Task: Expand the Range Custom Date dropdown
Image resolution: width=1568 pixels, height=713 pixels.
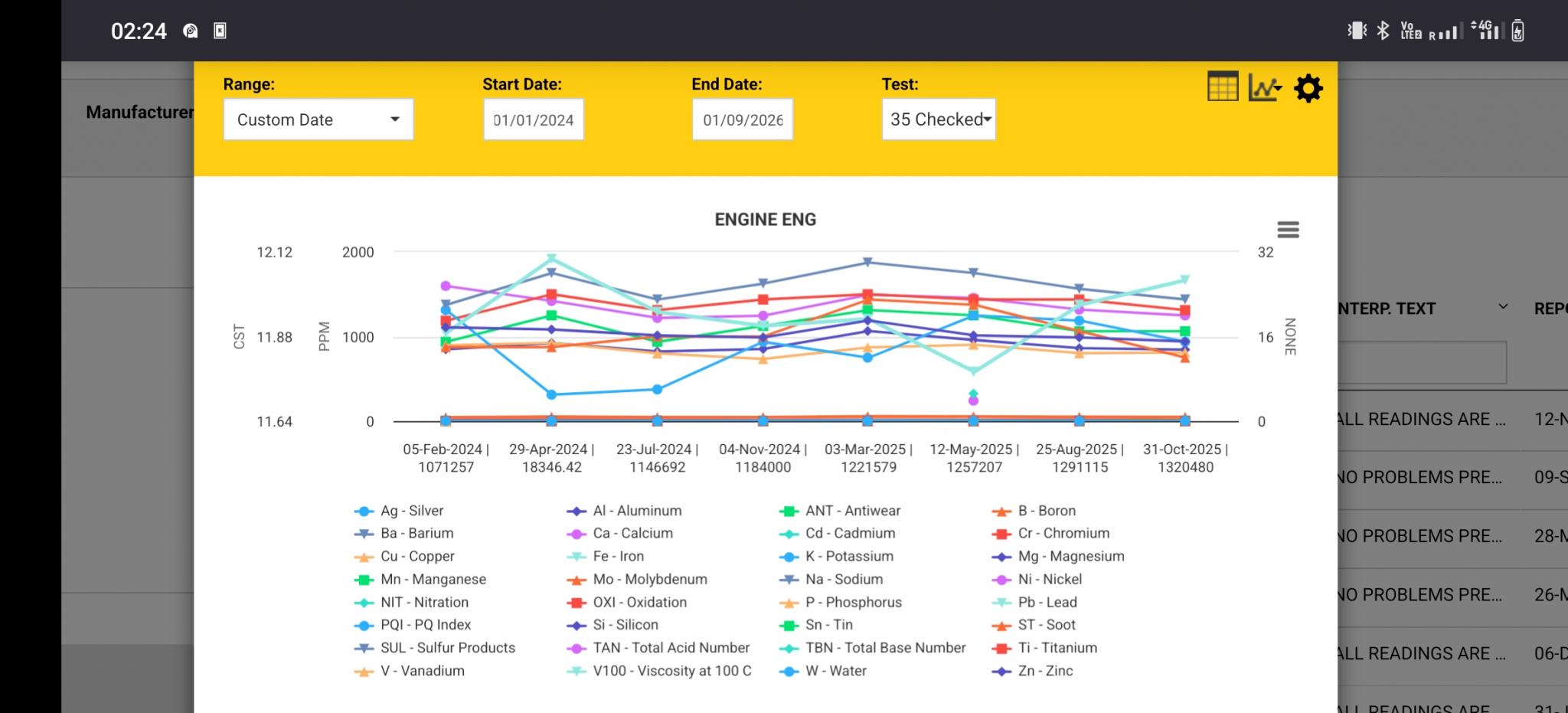Action: (318, 119)
